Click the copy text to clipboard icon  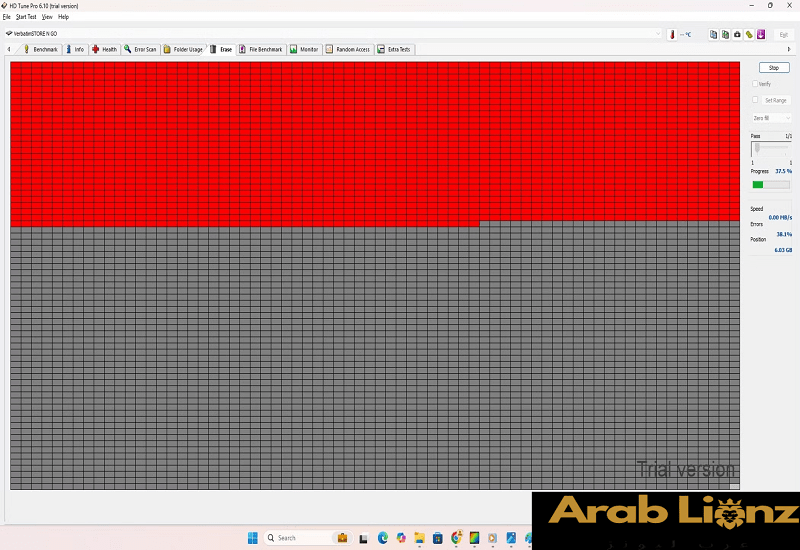(714, 34)
